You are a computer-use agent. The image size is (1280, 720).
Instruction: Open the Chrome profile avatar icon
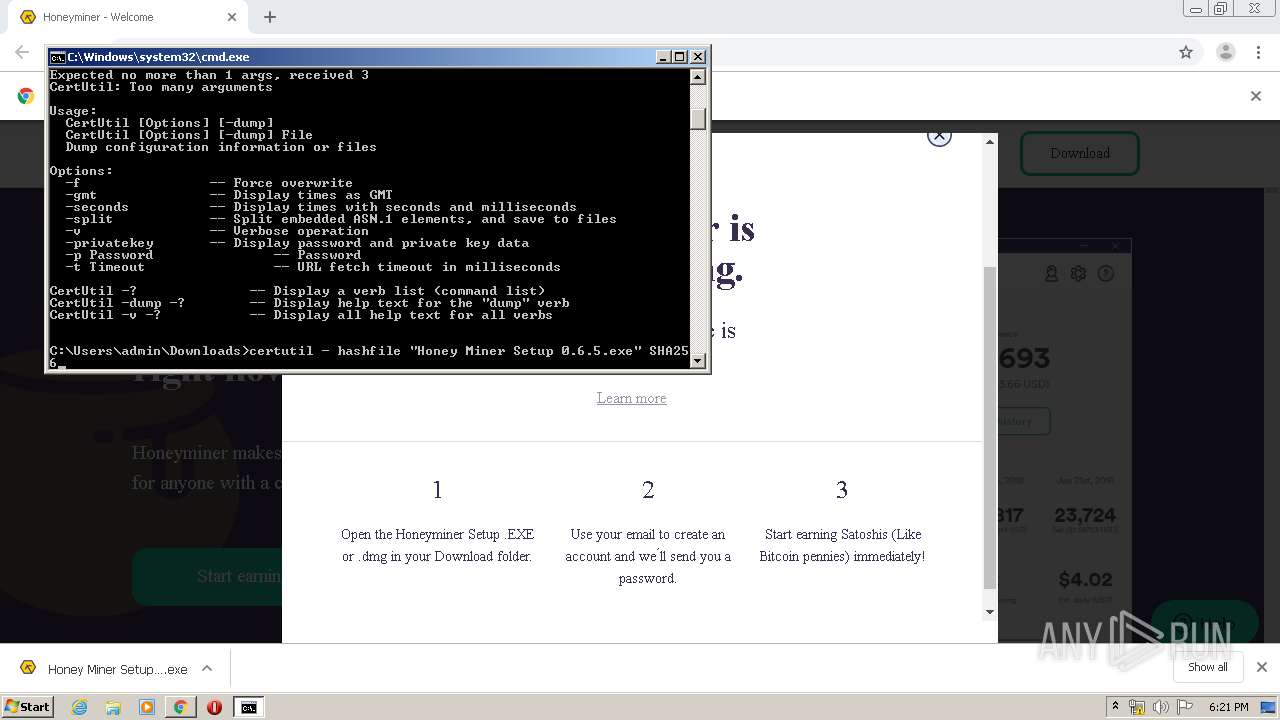[x=1225, y=52]
